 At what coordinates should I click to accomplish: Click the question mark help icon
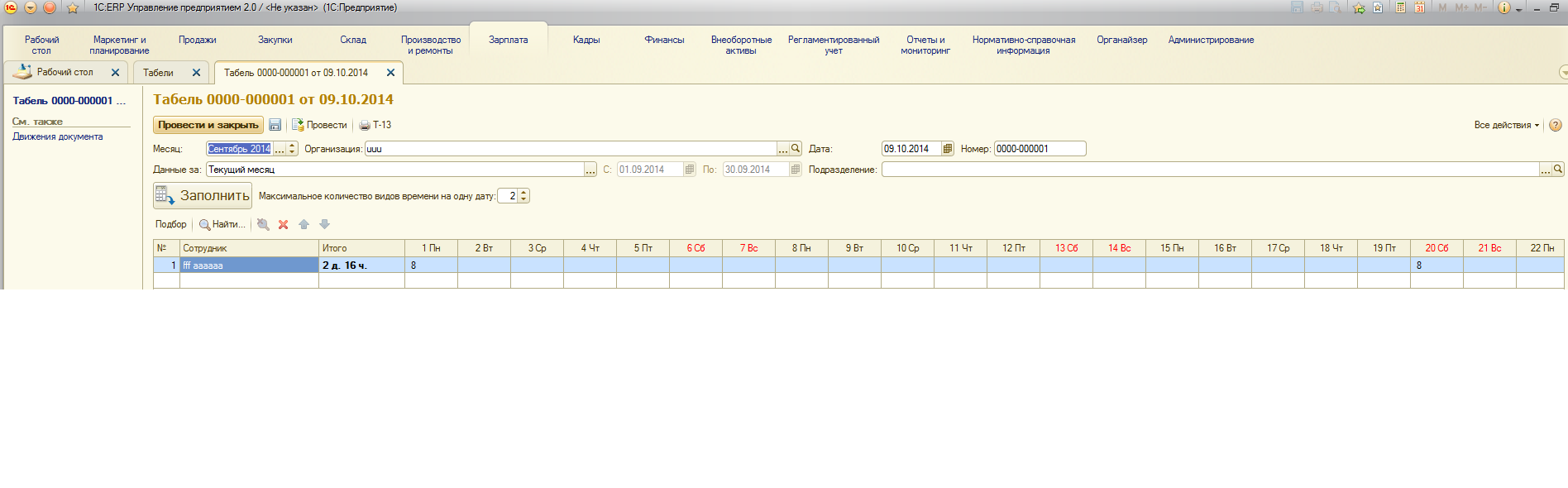coord(1555,125)
